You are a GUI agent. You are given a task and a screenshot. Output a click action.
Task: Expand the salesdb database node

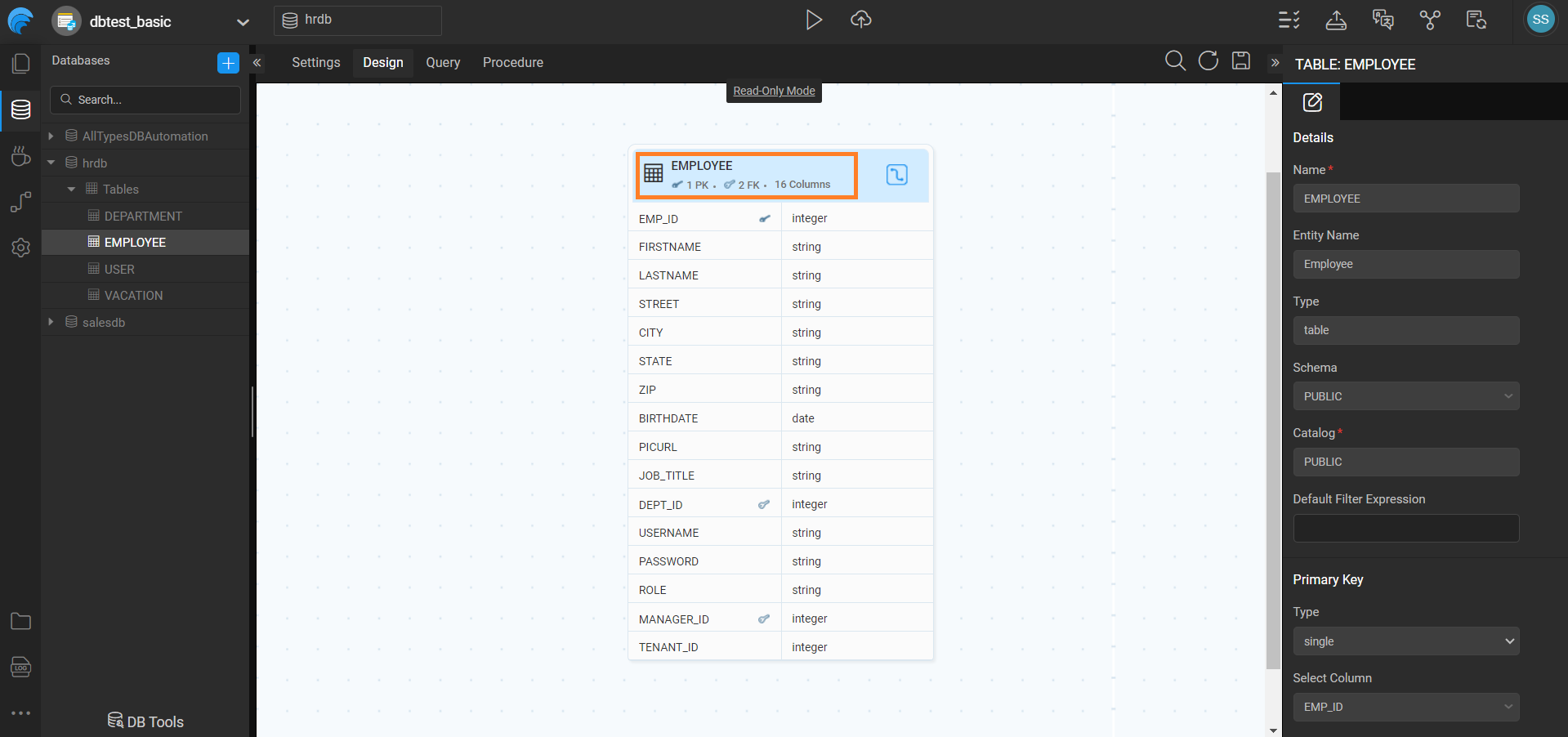(51, 322)
